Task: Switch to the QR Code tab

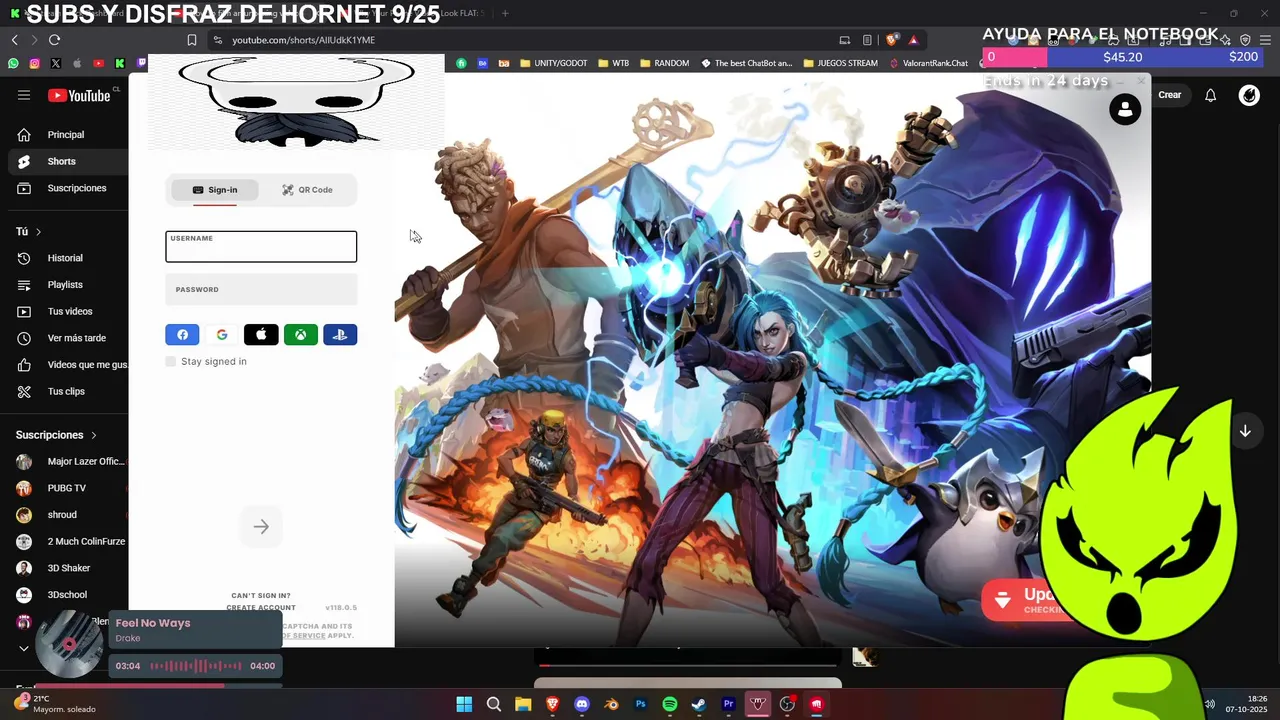Action: pyautogui.click(x=307, y=190)
